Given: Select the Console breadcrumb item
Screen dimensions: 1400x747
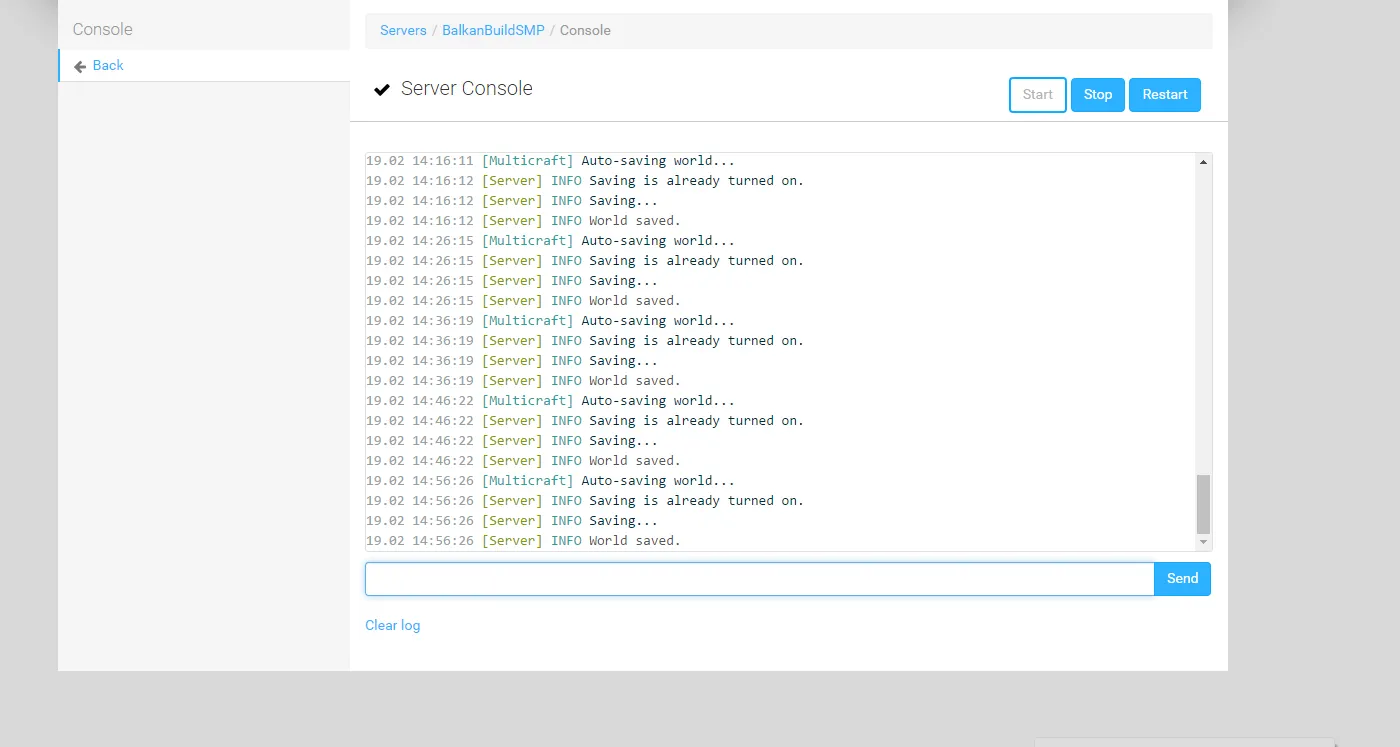Looking at the screenshot, I should pos(585,31).
